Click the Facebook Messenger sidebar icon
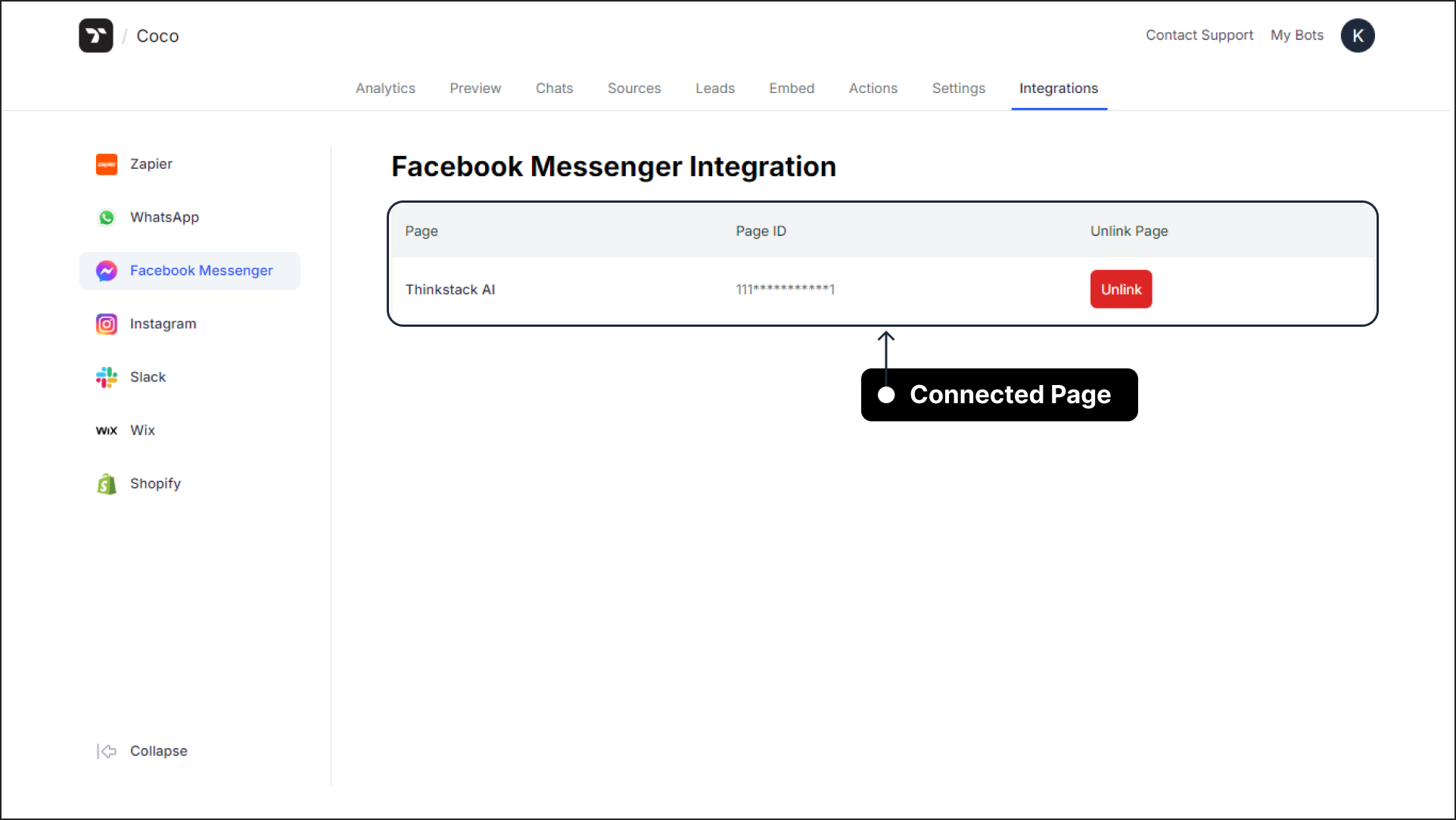This screenshot has height=820, width=1456. (105, 270)
